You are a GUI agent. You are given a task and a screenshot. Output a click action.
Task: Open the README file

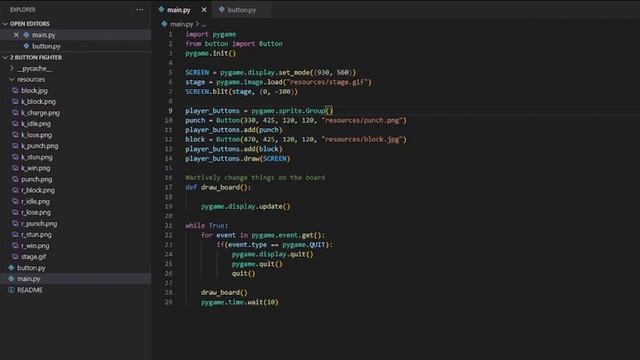30,290
